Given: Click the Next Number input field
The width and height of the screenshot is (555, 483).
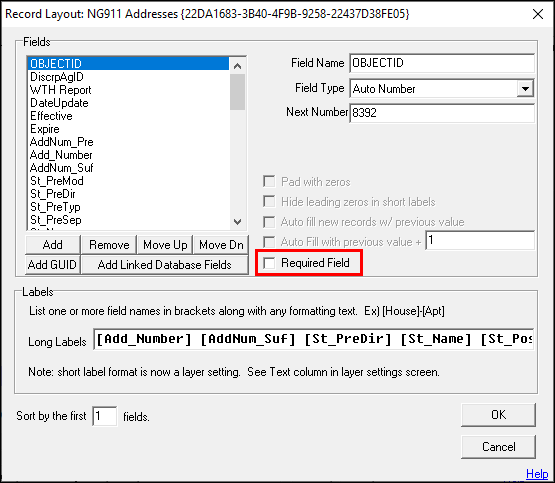Looking at the screenshot, I should coord(442,113).
